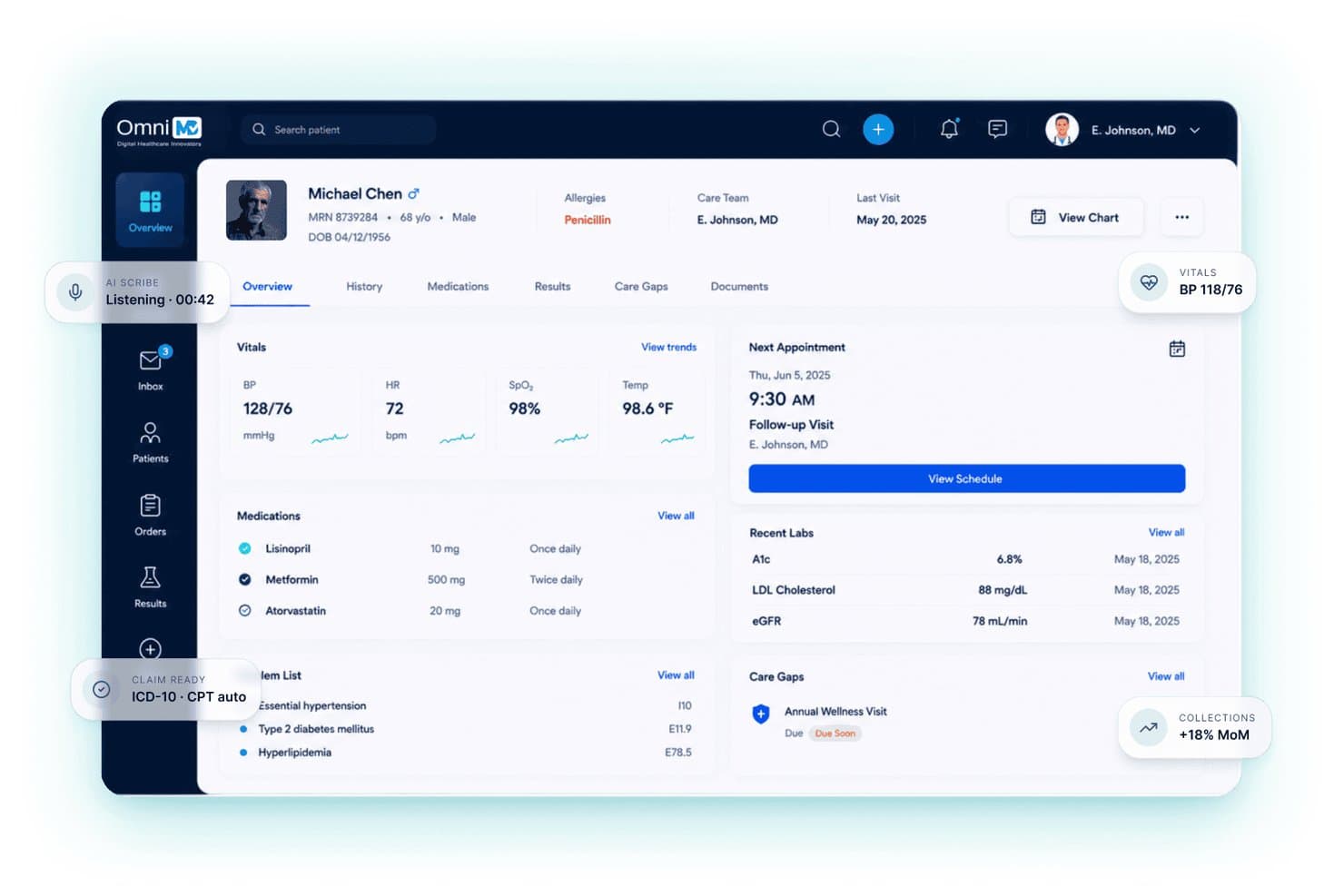Click the Vitals heart icon badge
The width and height of the screenshot is (1344, 896).
1149,282
